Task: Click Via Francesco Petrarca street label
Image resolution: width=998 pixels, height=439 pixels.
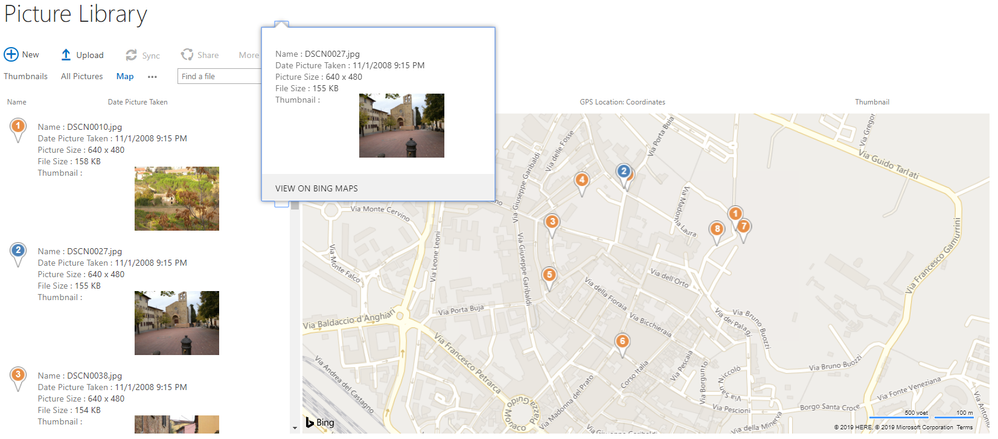Action: click(x=467, y=363)
